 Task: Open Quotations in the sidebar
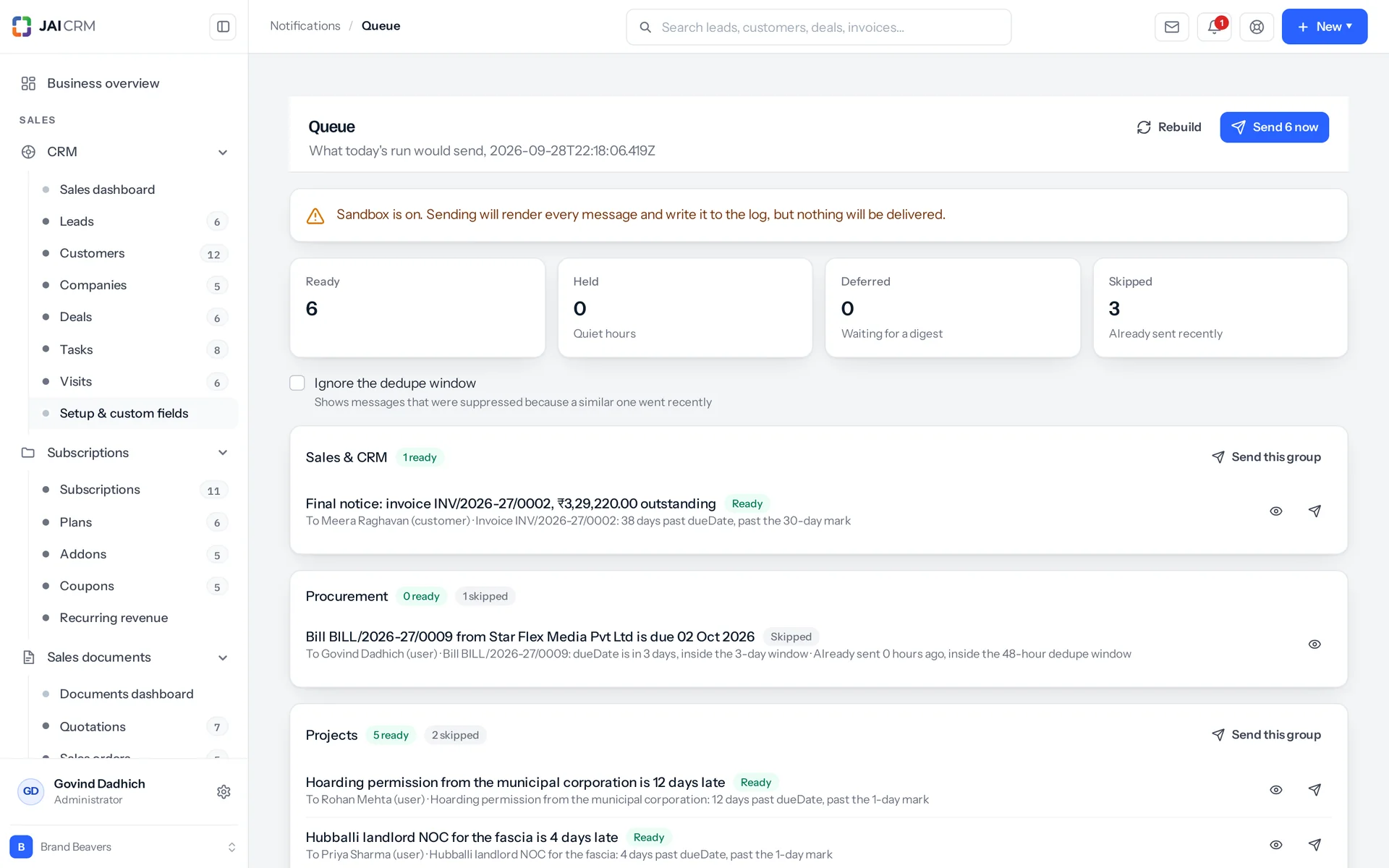pyautogui.click(x=133, y=726)
